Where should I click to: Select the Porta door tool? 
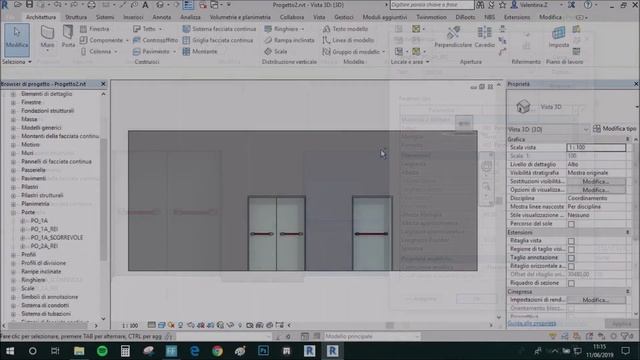(68, 37)
